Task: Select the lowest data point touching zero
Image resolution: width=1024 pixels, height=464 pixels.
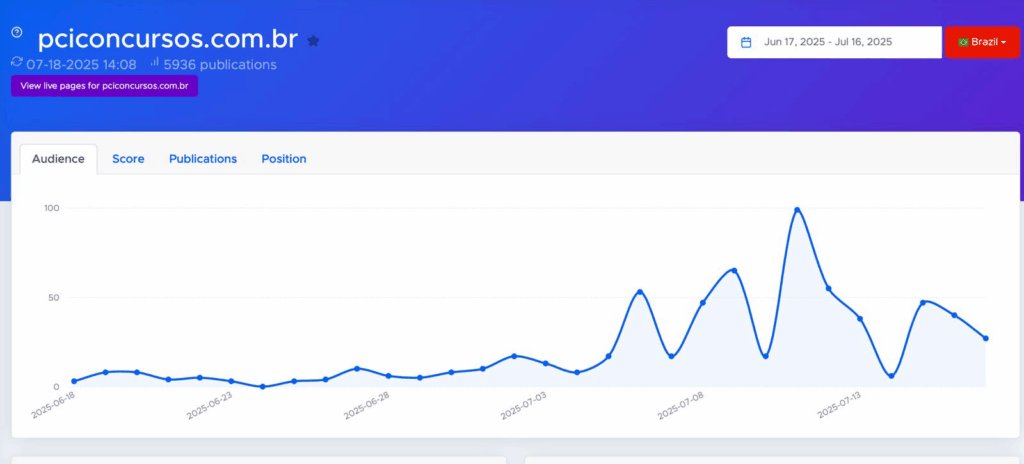Action: (262, 386)
